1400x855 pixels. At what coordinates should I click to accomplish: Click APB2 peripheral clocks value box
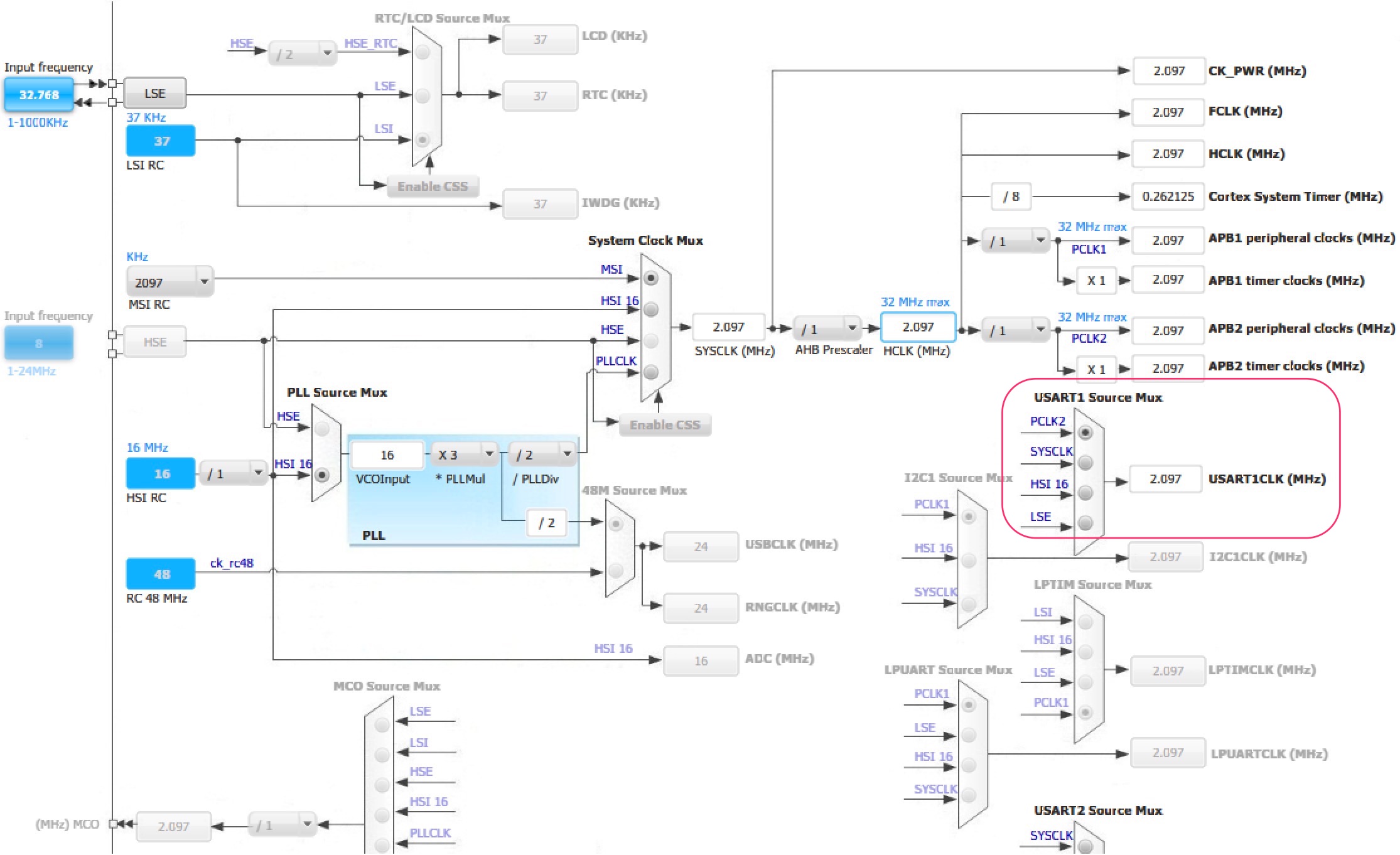click(x=1168, y=331)
